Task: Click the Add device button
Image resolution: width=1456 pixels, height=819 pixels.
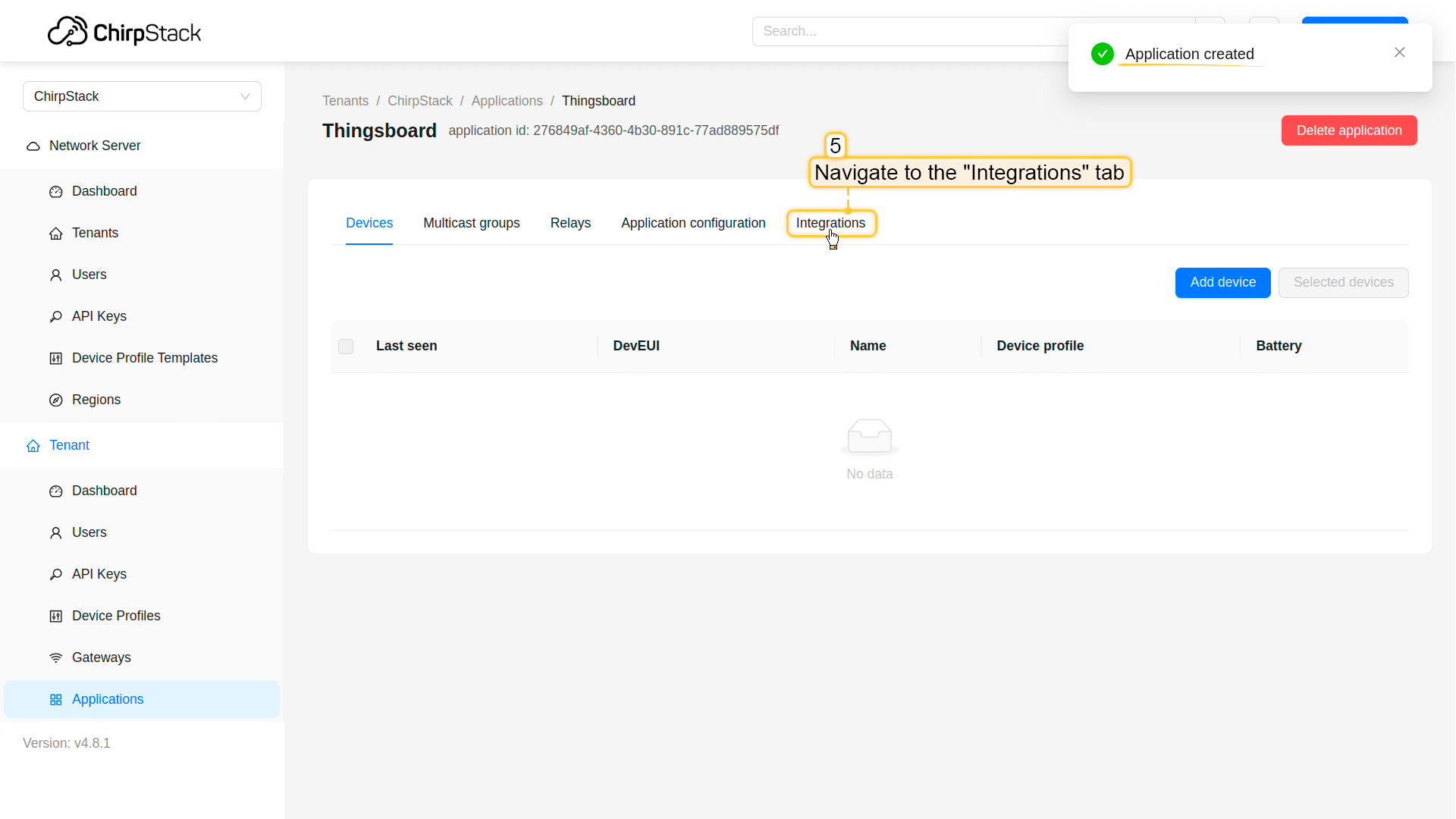Action: [1222, 282]
